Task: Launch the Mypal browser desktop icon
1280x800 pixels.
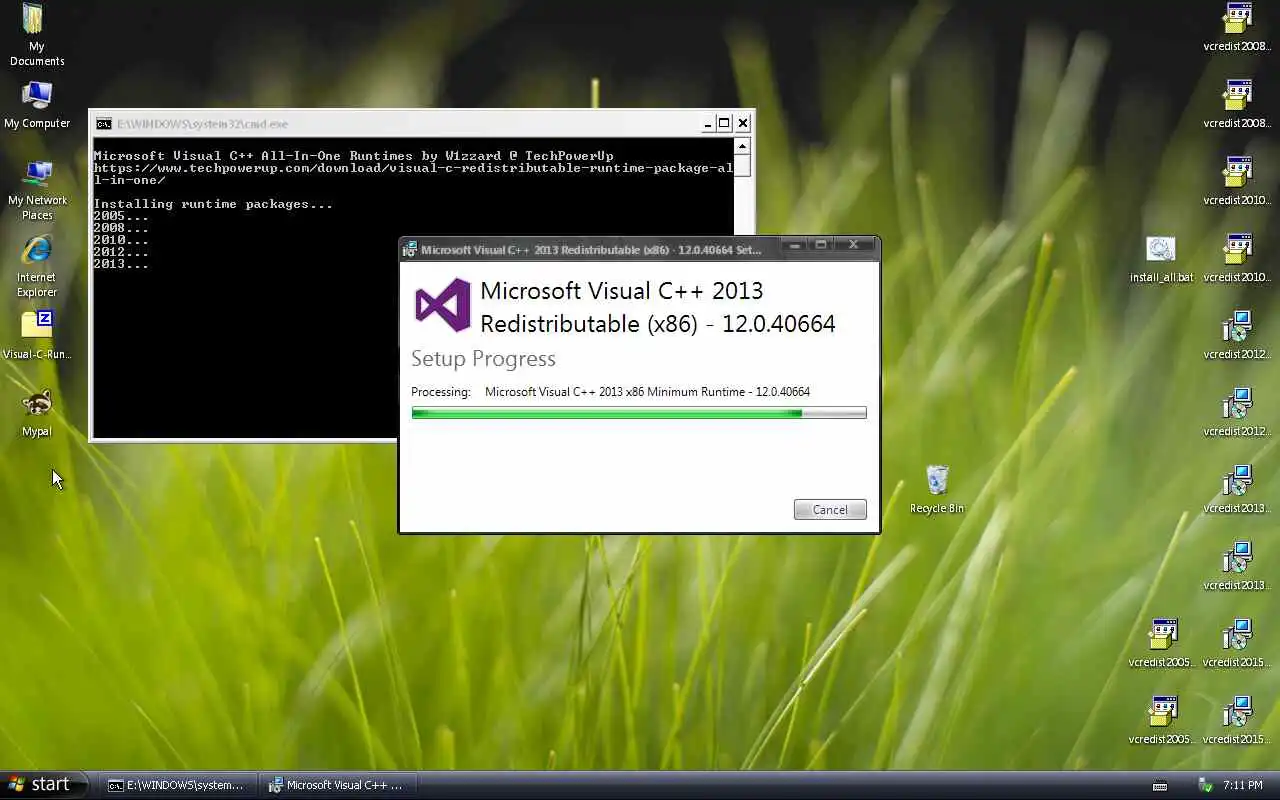Action: click(37, 412)
